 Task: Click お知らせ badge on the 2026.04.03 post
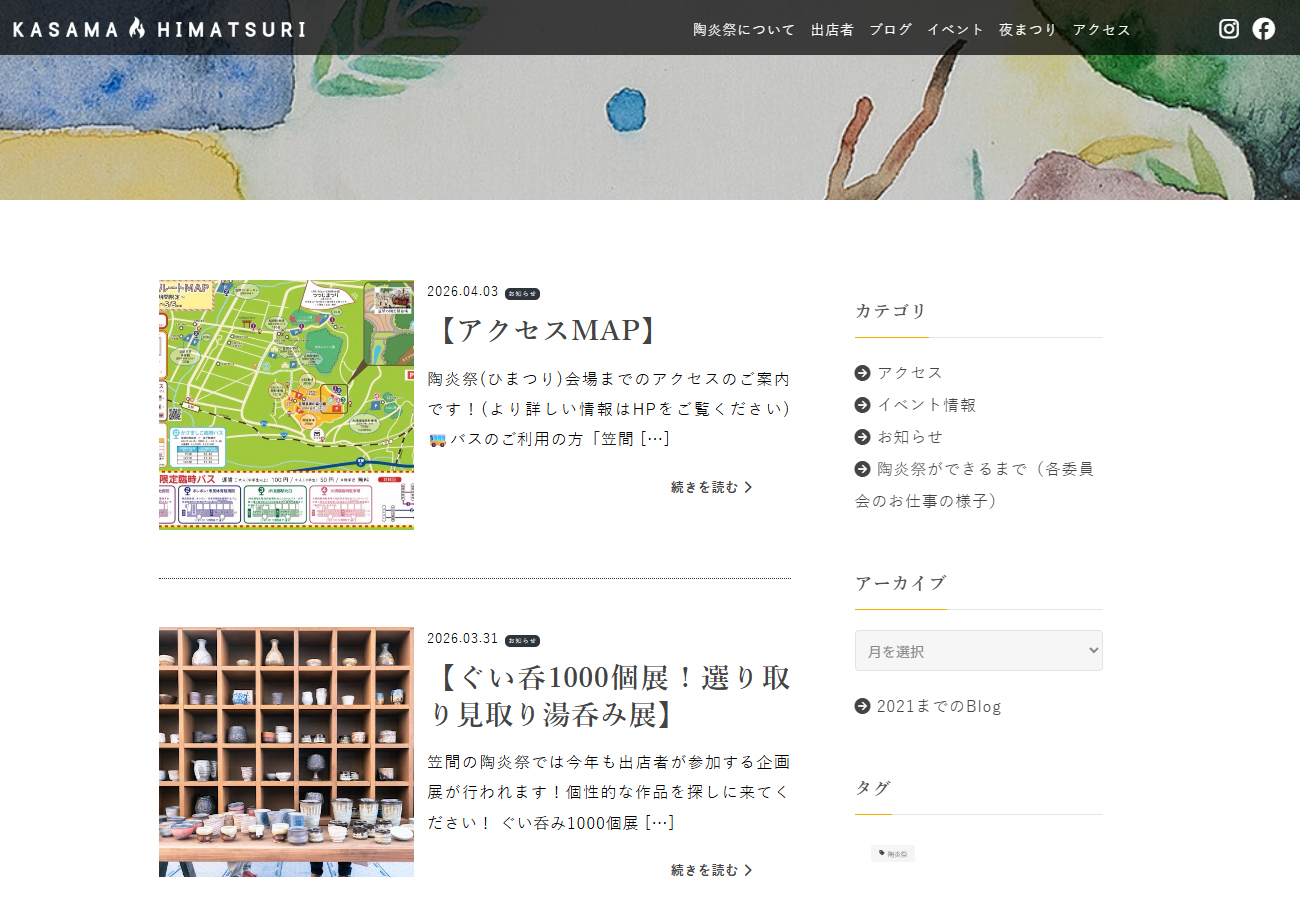522,294
